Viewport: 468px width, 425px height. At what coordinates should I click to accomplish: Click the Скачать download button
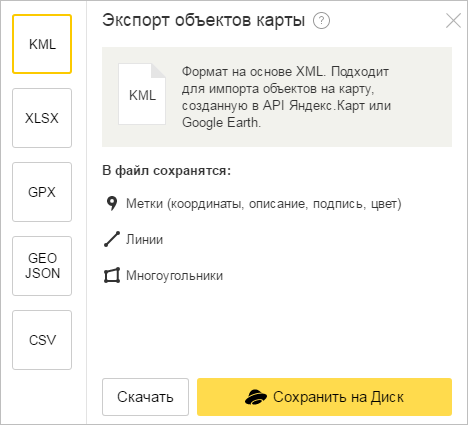[x=145, y=397]
